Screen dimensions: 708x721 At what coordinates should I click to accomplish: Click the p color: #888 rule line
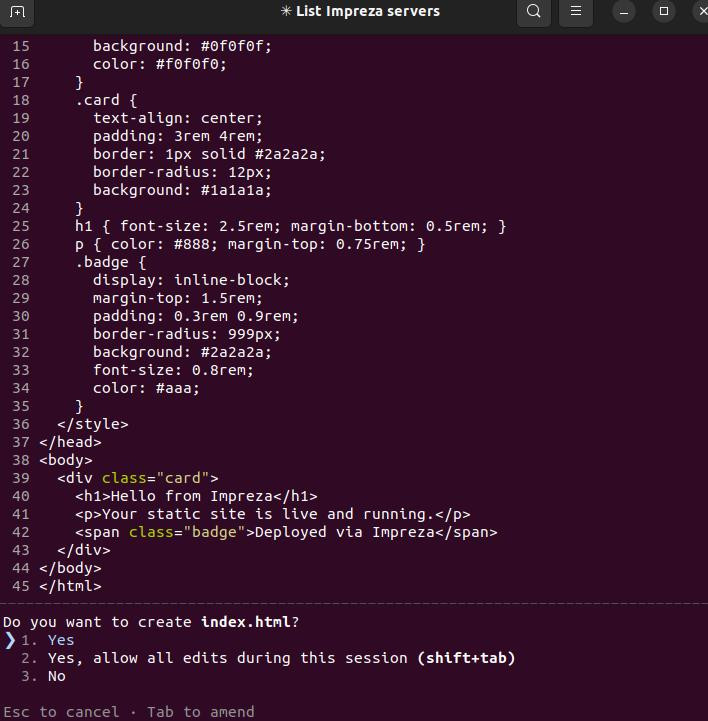coord(250,244)
